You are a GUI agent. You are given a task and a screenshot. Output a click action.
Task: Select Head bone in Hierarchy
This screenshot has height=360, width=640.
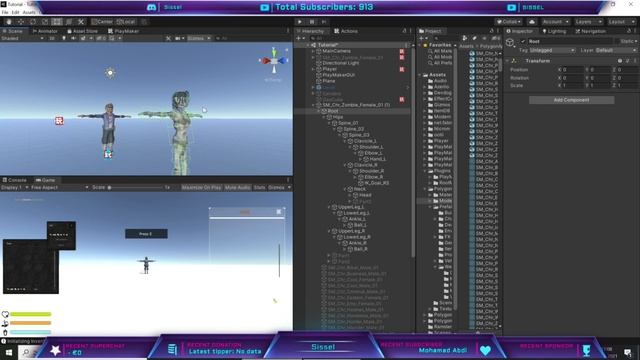(x=365, y=195)
